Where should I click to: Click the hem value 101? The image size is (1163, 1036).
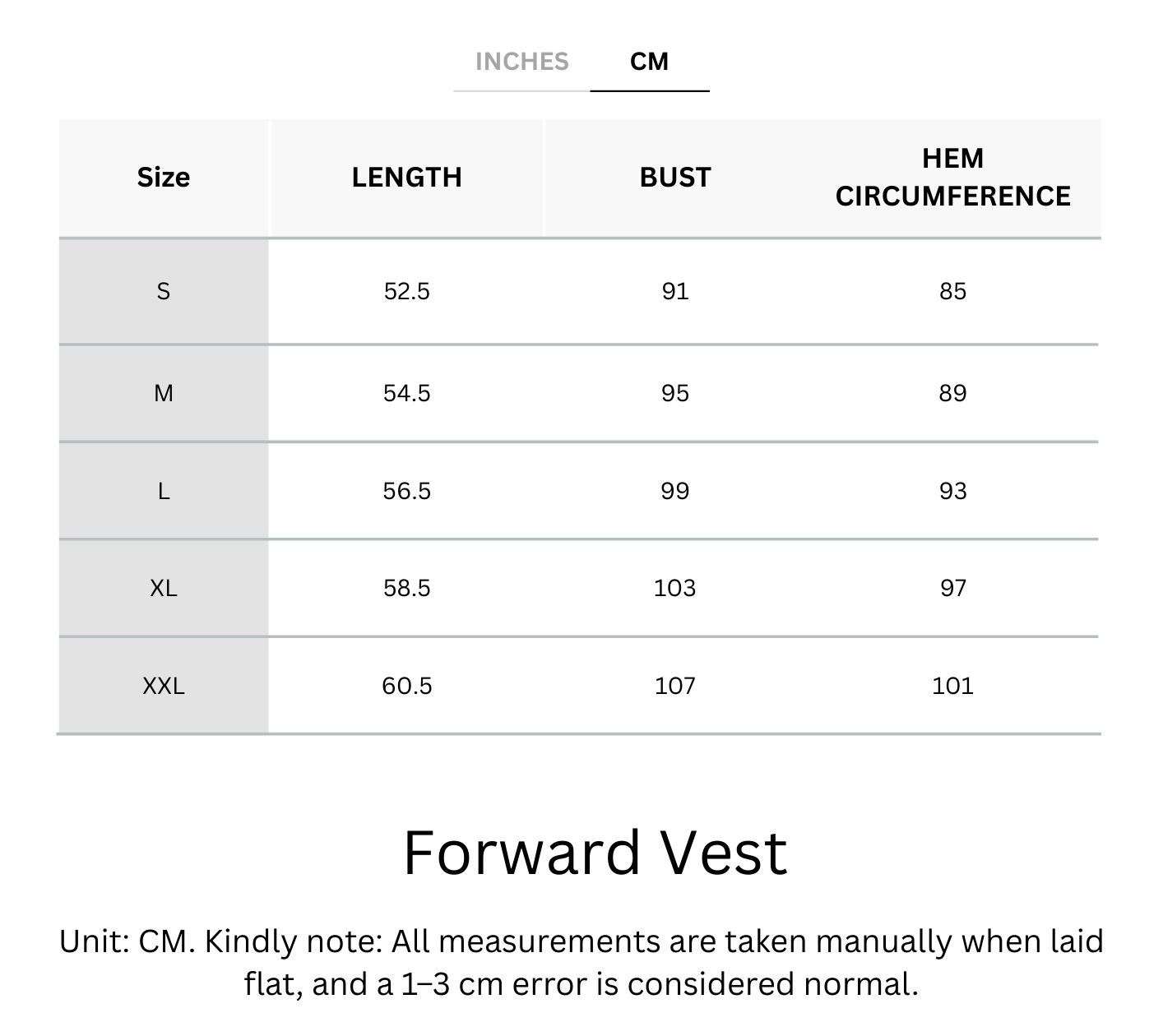pyautogui.click(x=952, y=686)
